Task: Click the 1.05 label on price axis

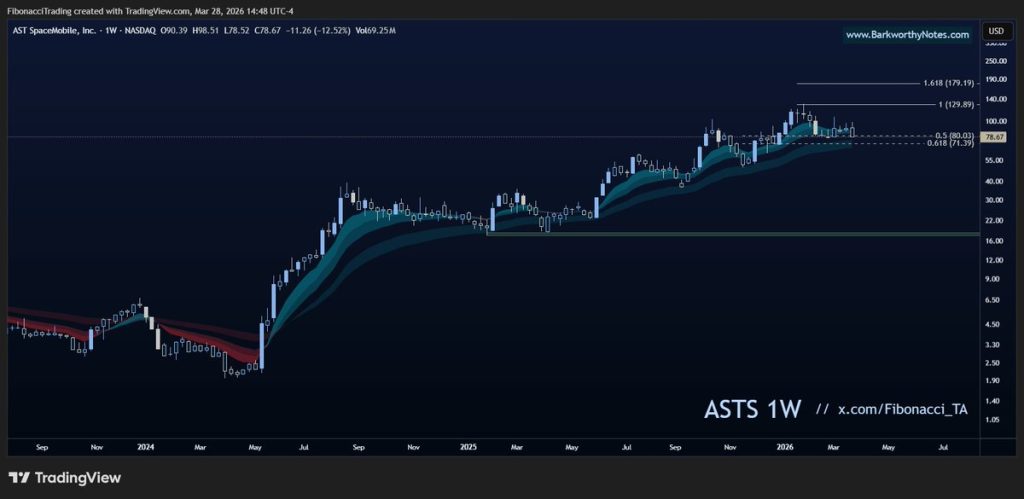Action: pyautogui.click(x=995, y=420)
